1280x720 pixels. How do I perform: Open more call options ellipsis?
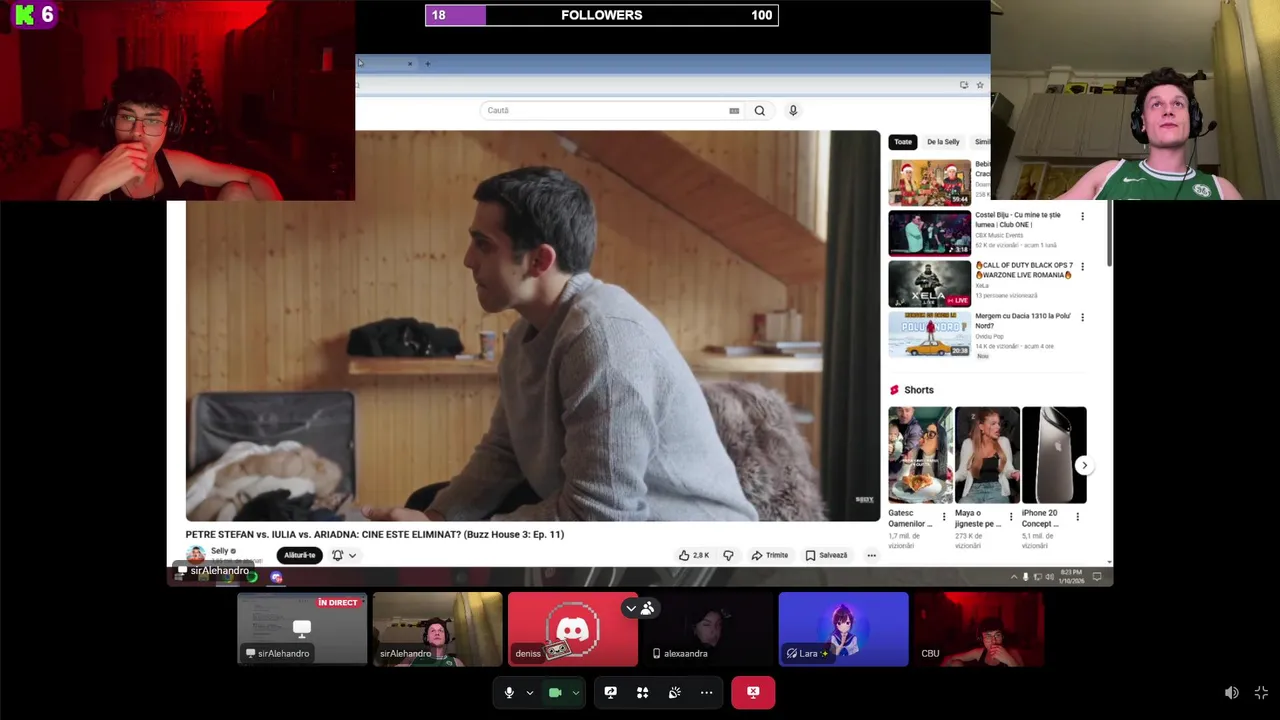tap(707, 692)
